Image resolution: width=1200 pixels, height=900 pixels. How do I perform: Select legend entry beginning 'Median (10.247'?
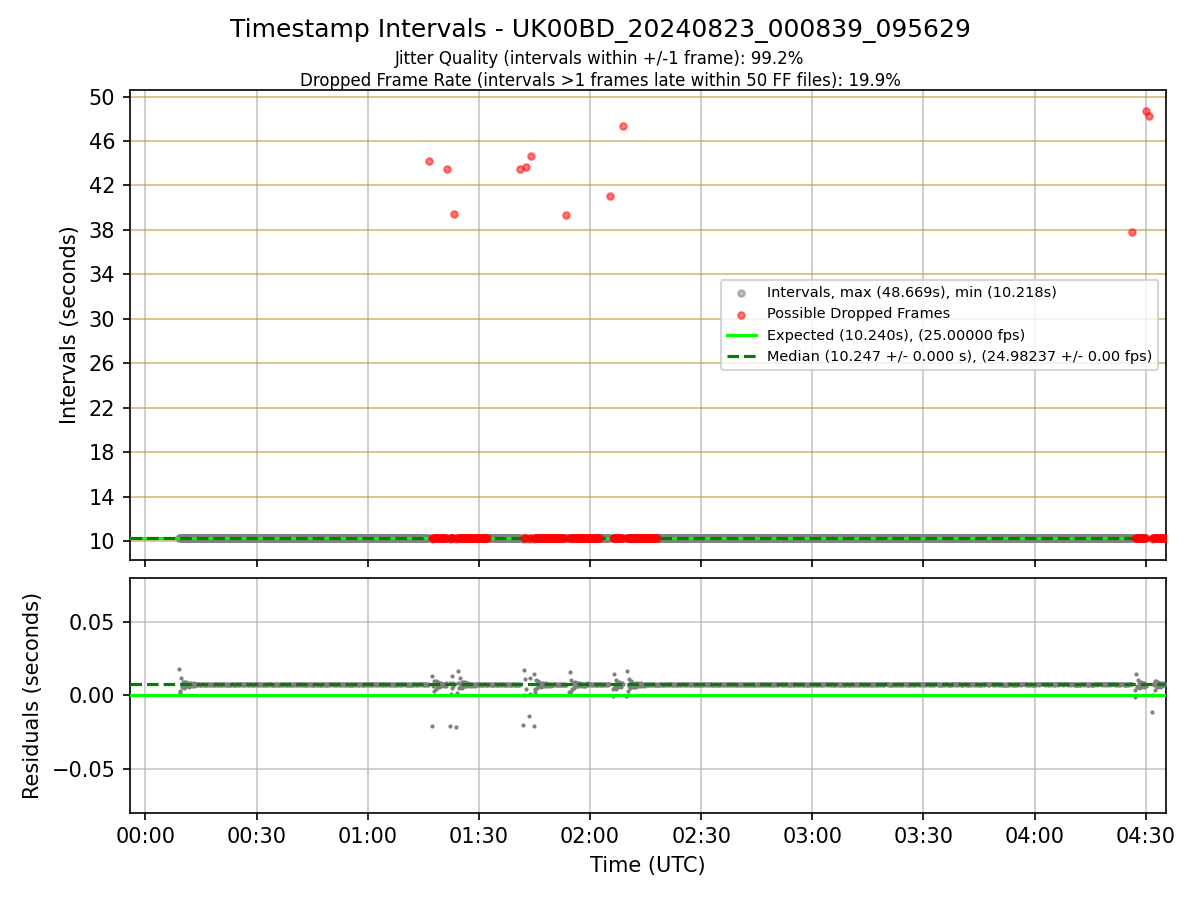(959, 356)
